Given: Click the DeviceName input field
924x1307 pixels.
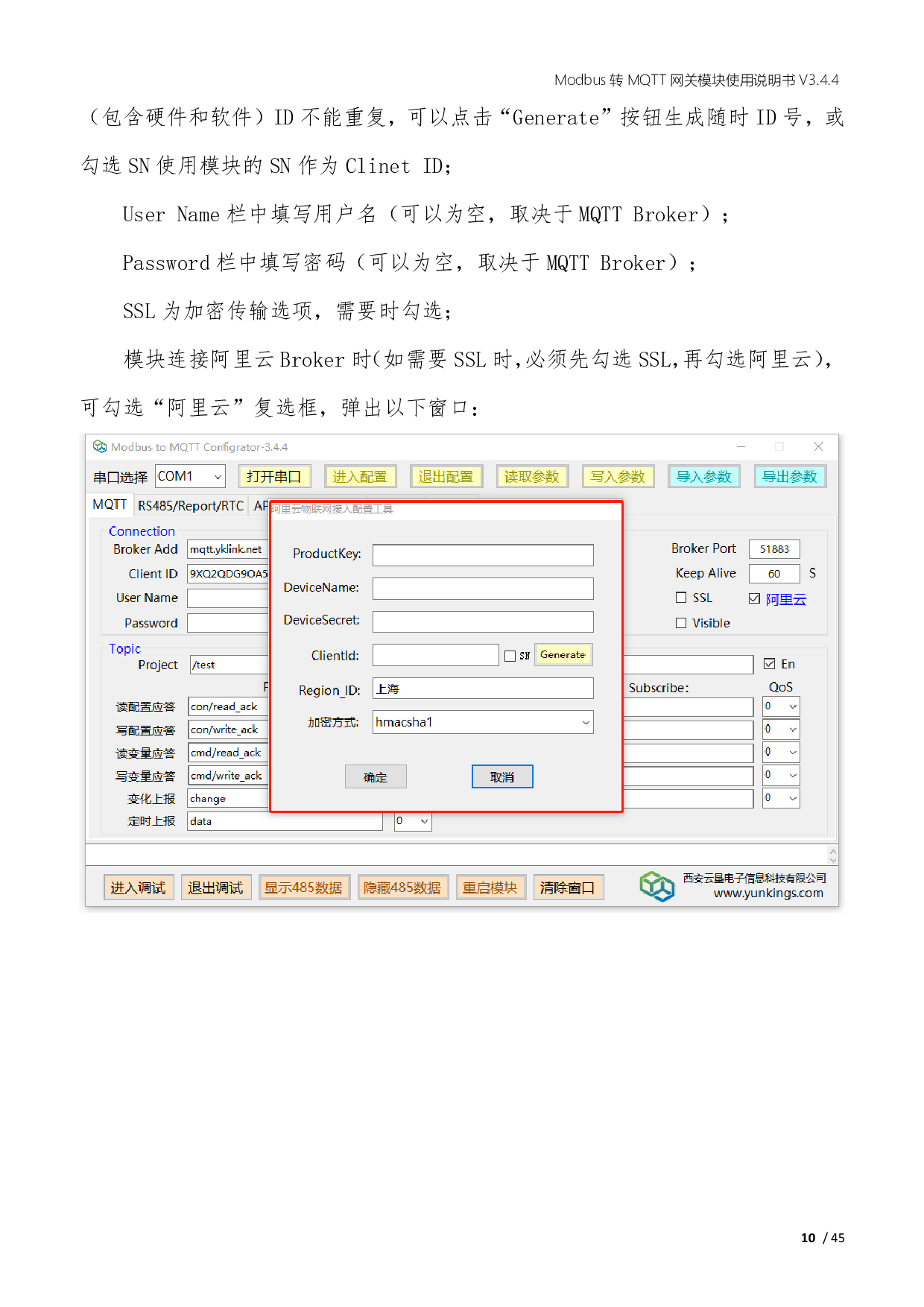Looking at the screenshot, I should pyautogui.click(x=483, y=589).
